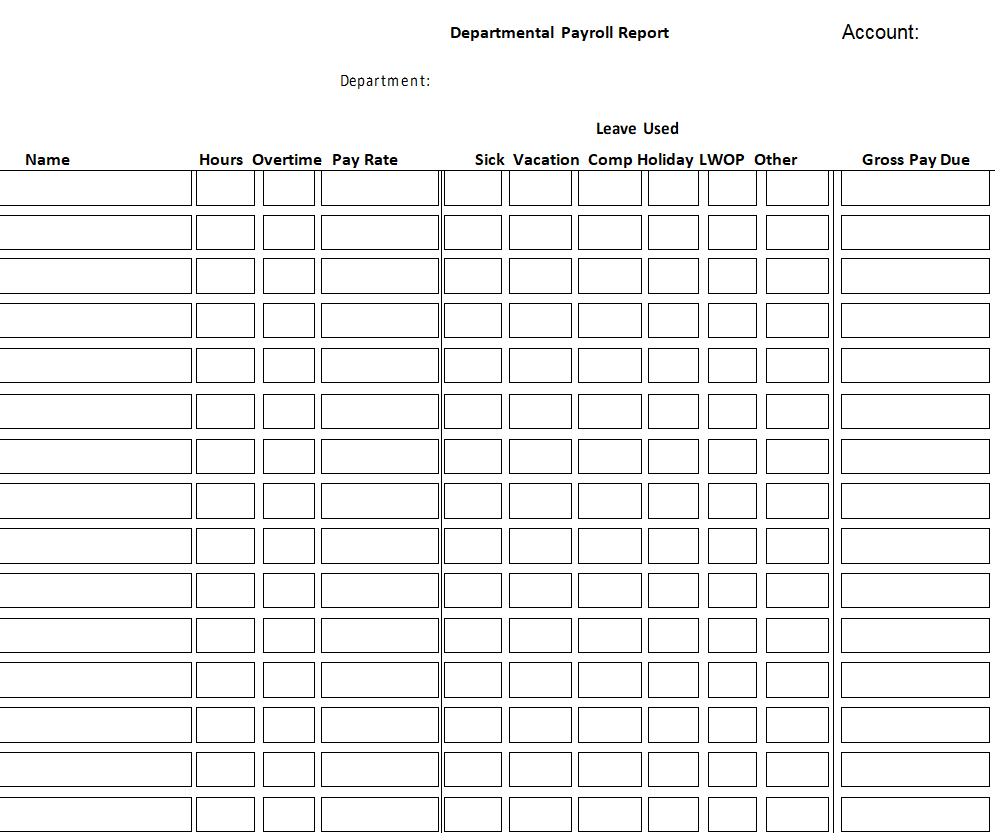Click the Name field in the first row

coord(95,188)
